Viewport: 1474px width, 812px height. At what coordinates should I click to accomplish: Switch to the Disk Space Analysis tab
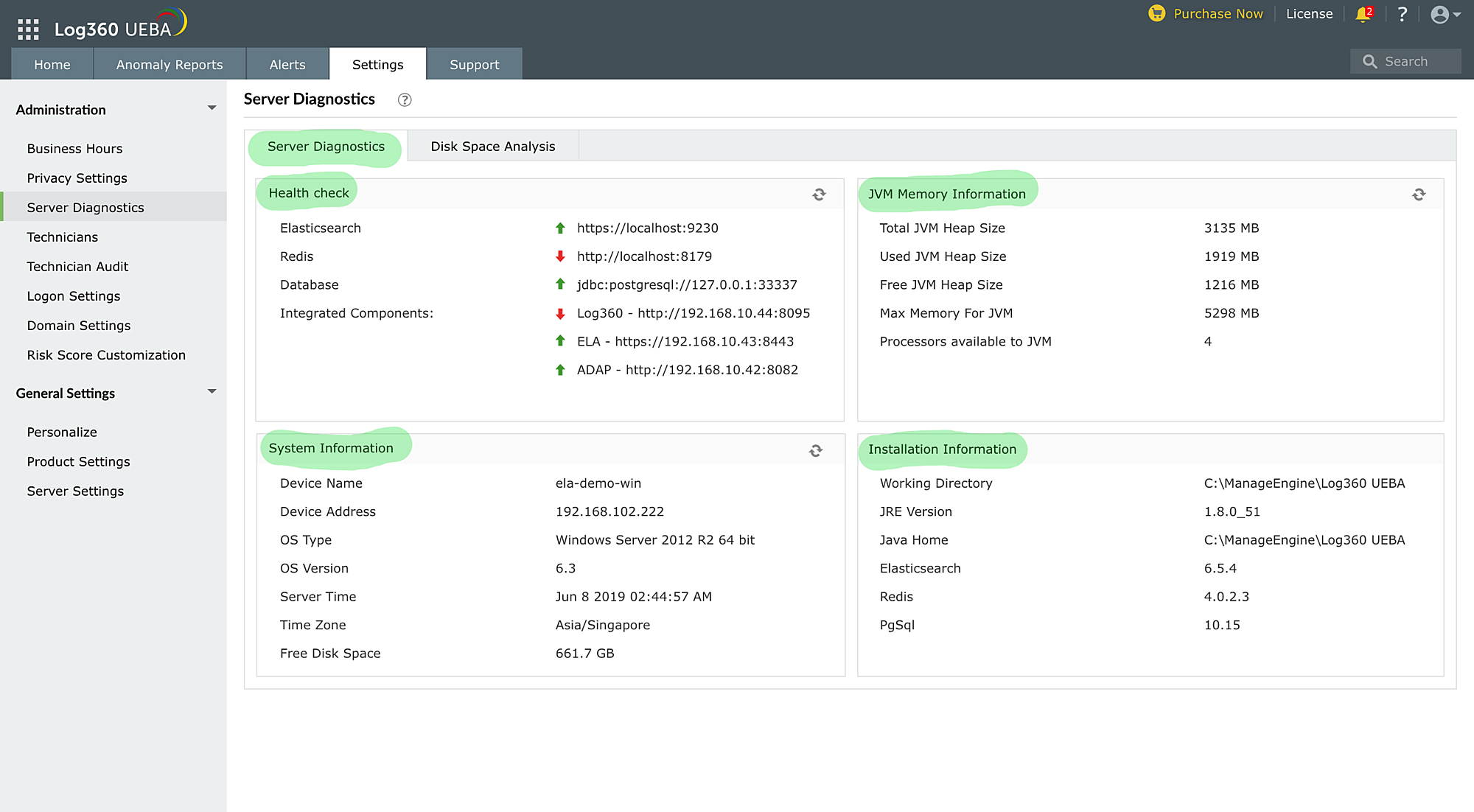492,146
